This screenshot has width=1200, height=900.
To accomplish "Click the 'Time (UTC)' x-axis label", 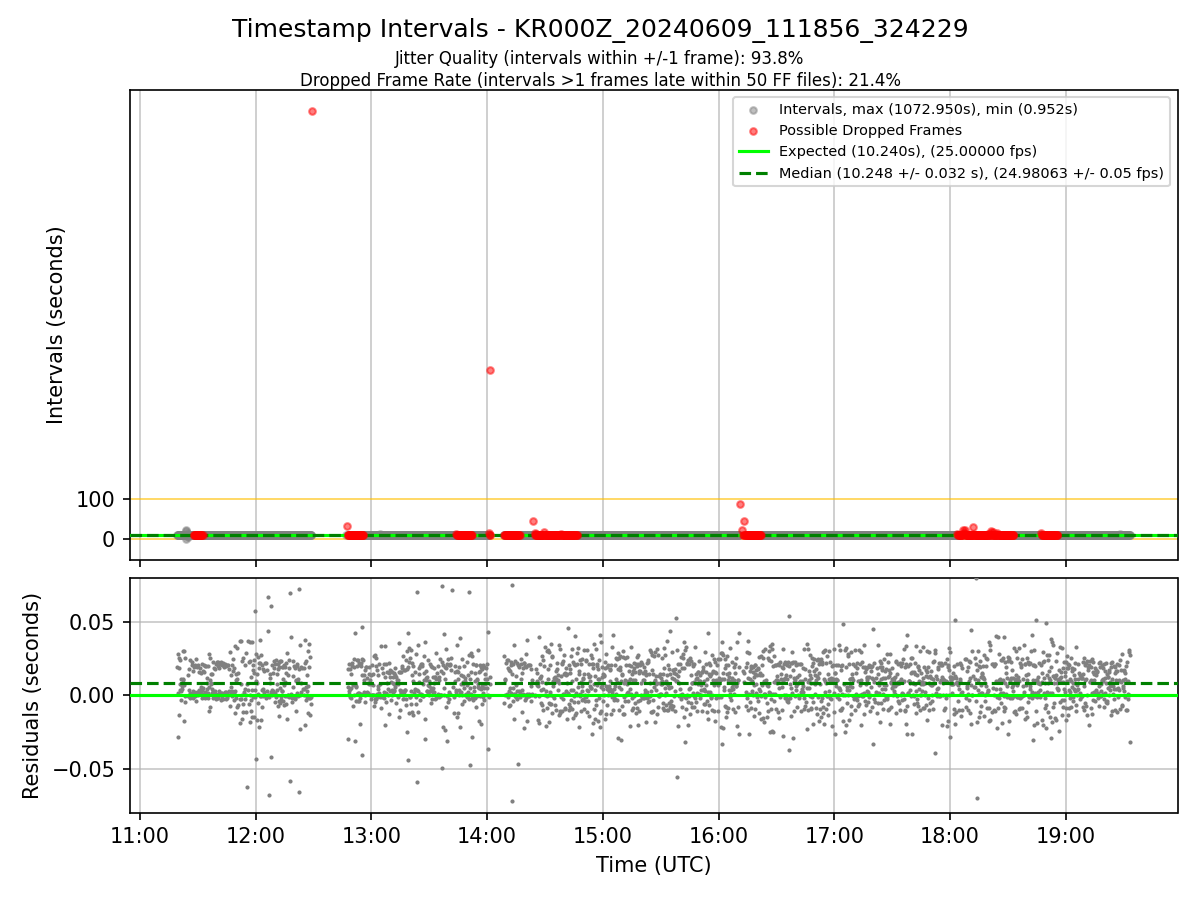I will 654,865.
